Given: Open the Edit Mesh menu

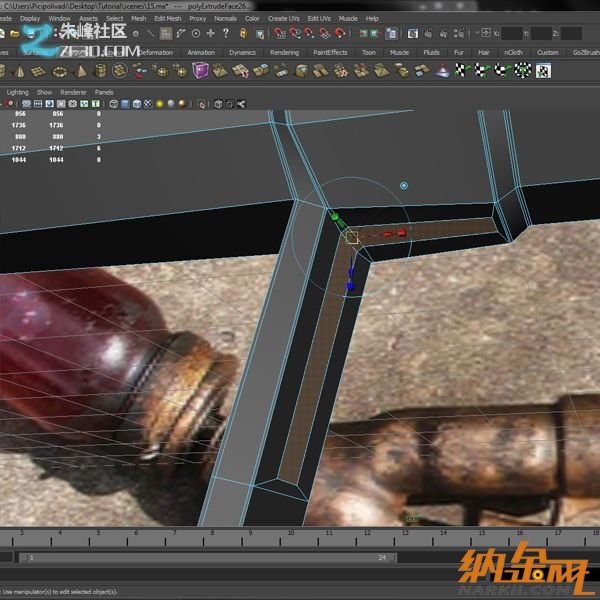Looking at the screenshot, I should pos(167,18).
